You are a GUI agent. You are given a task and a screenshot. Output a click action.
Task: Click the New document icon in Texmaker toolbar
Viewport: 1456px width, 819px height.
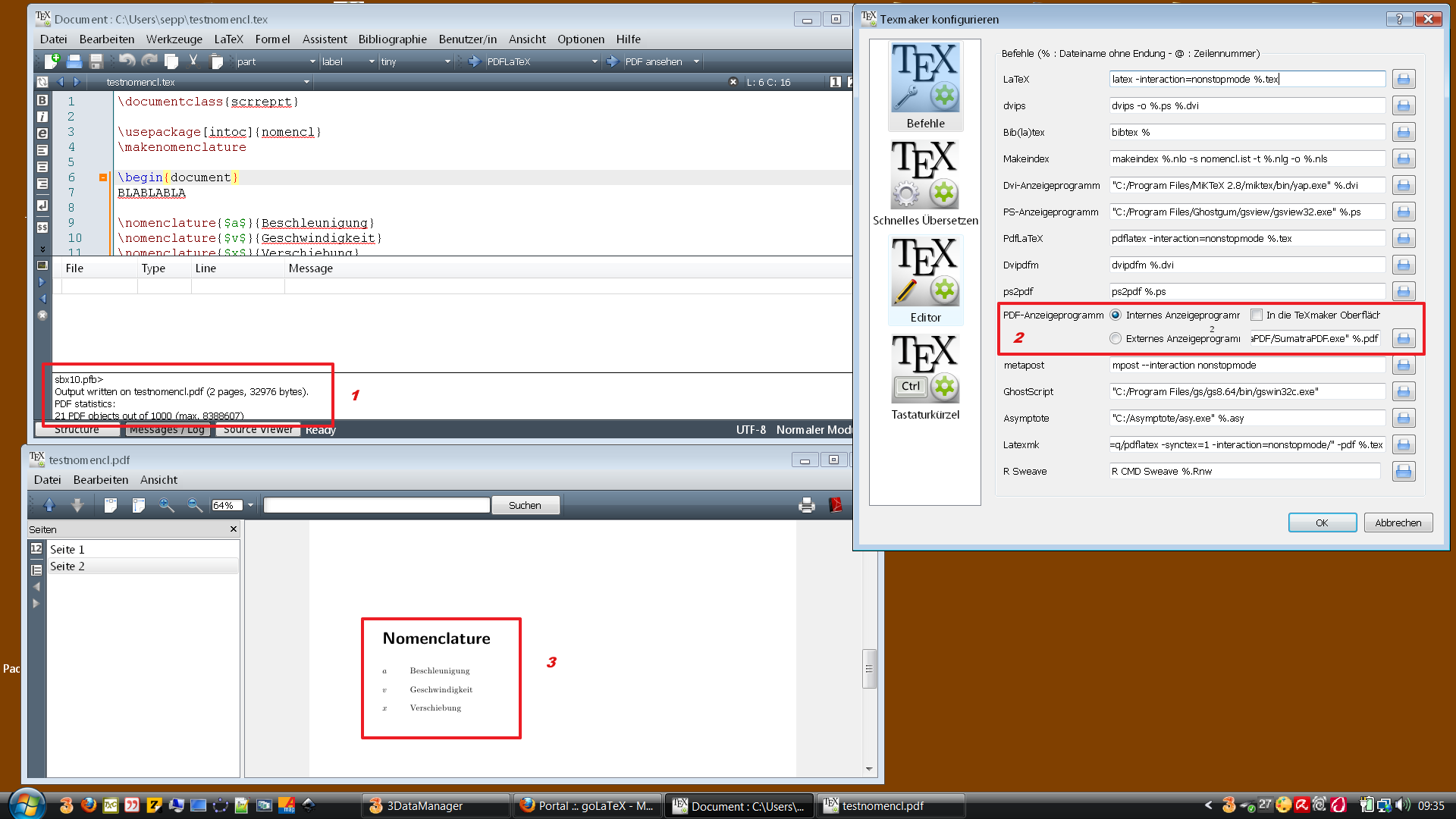point(52,61)
